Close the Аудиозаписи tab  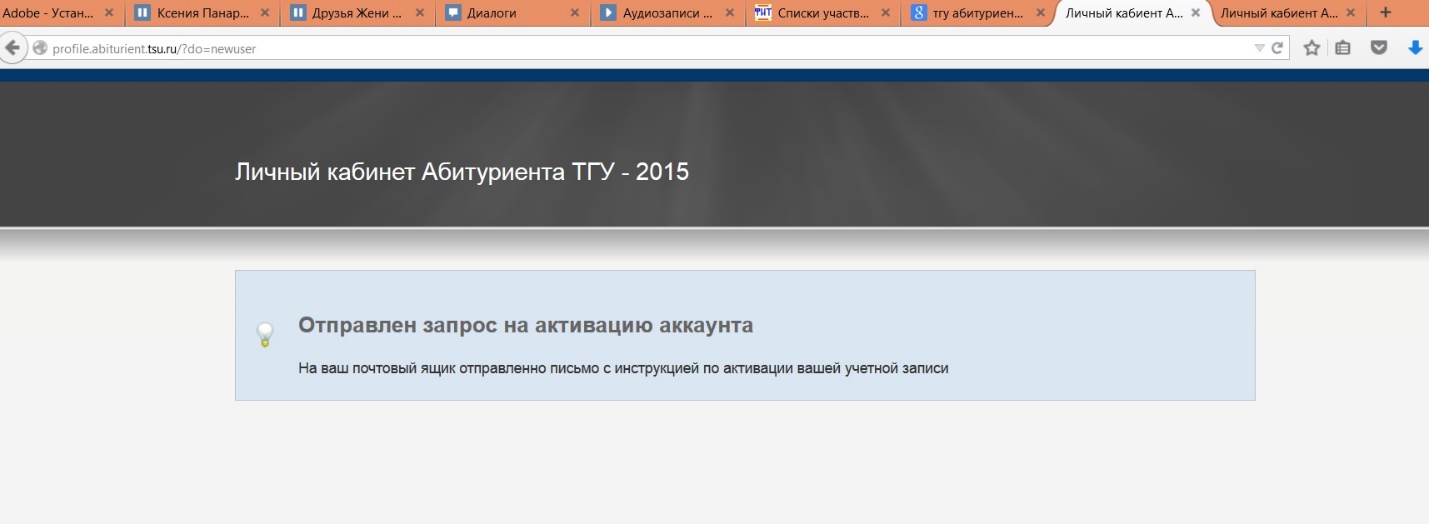point(729,13)
